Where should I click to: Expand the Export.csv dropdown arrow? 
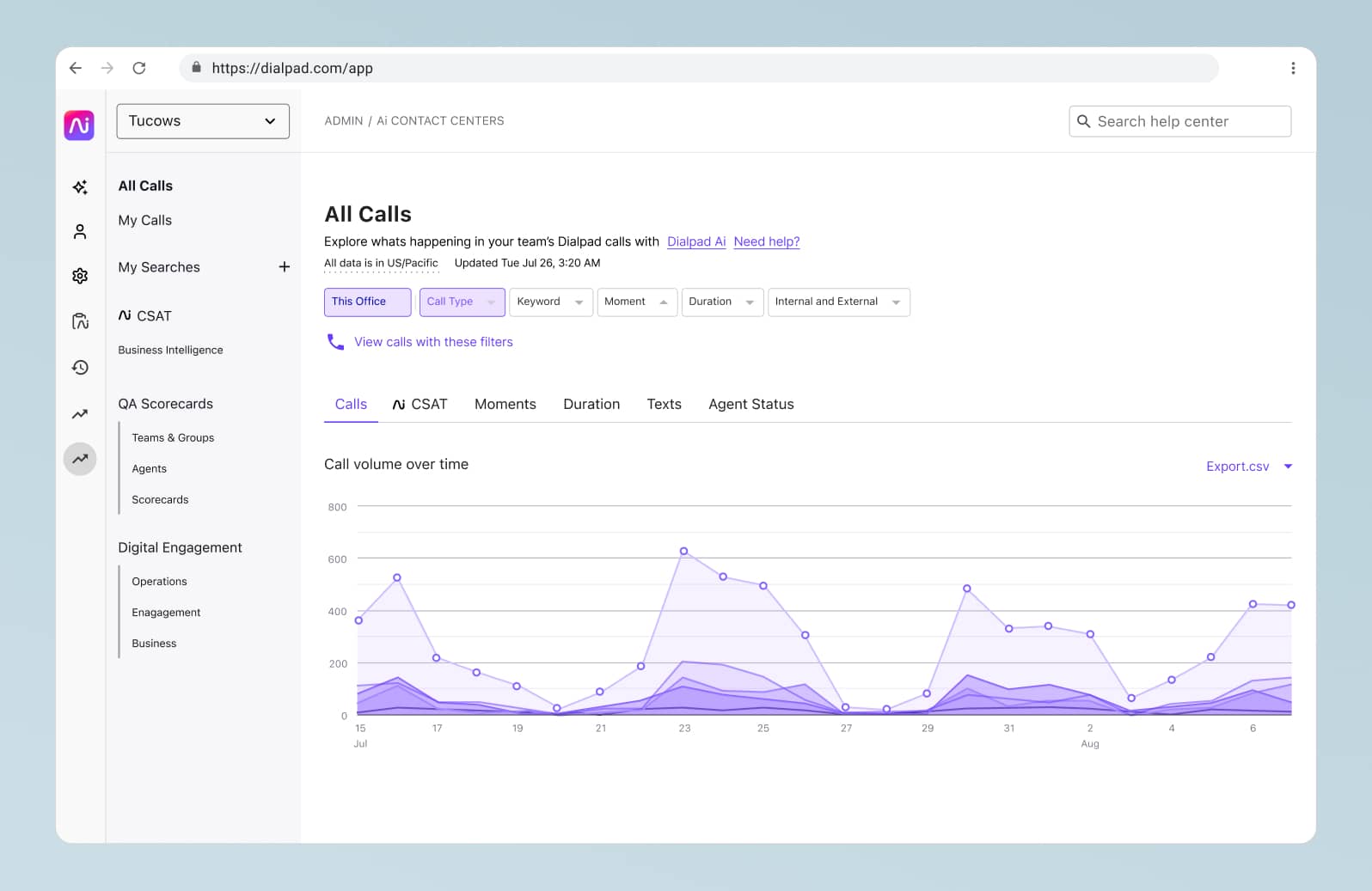(1288, 467)
